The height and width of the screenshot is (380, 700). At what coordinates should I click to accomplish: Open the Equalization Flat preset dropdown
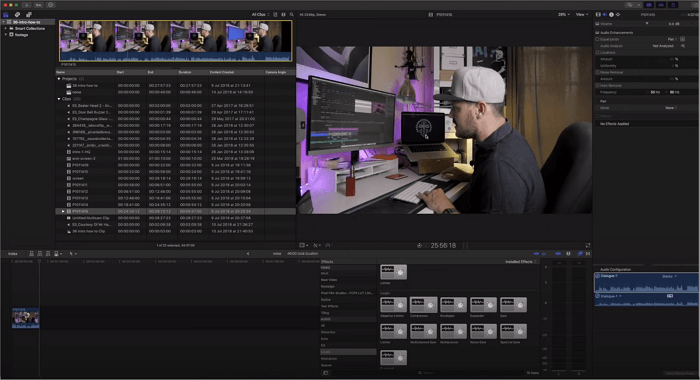pyautogui.click(x=672, y=39)
